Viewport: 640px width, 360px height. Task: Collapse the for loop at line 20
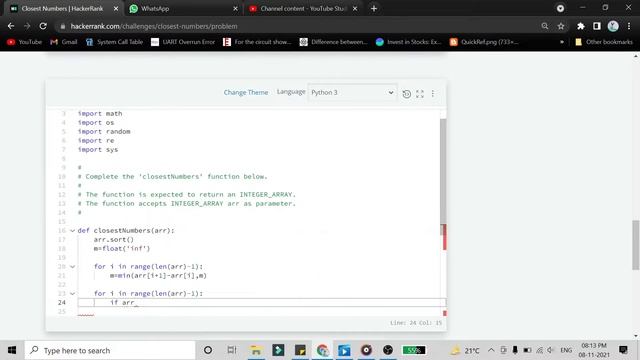pos(73,267)
